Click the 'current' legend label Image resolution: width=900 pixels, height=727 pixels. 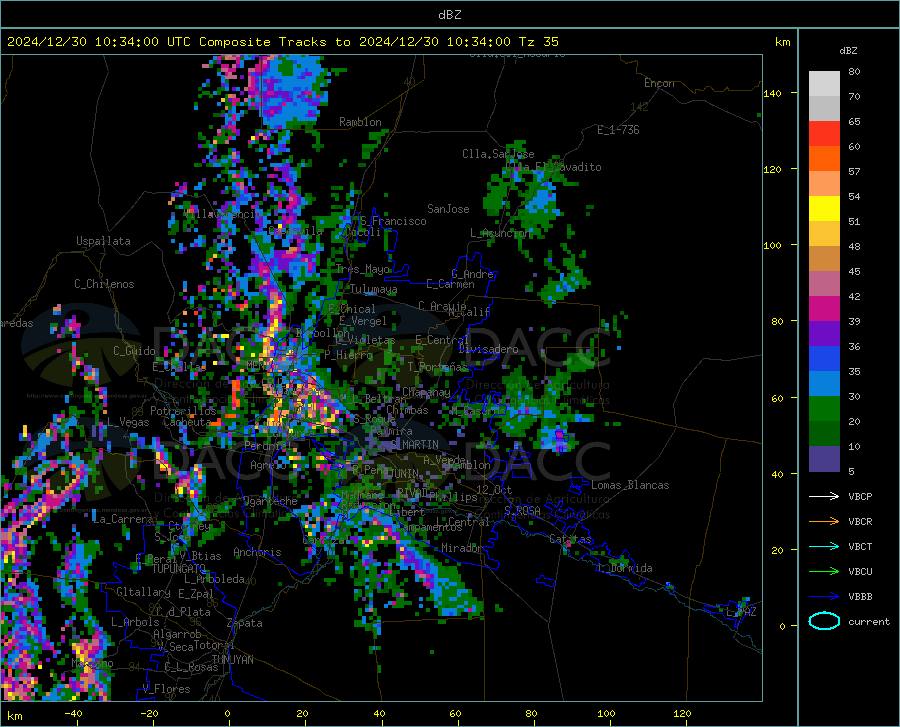869,621
